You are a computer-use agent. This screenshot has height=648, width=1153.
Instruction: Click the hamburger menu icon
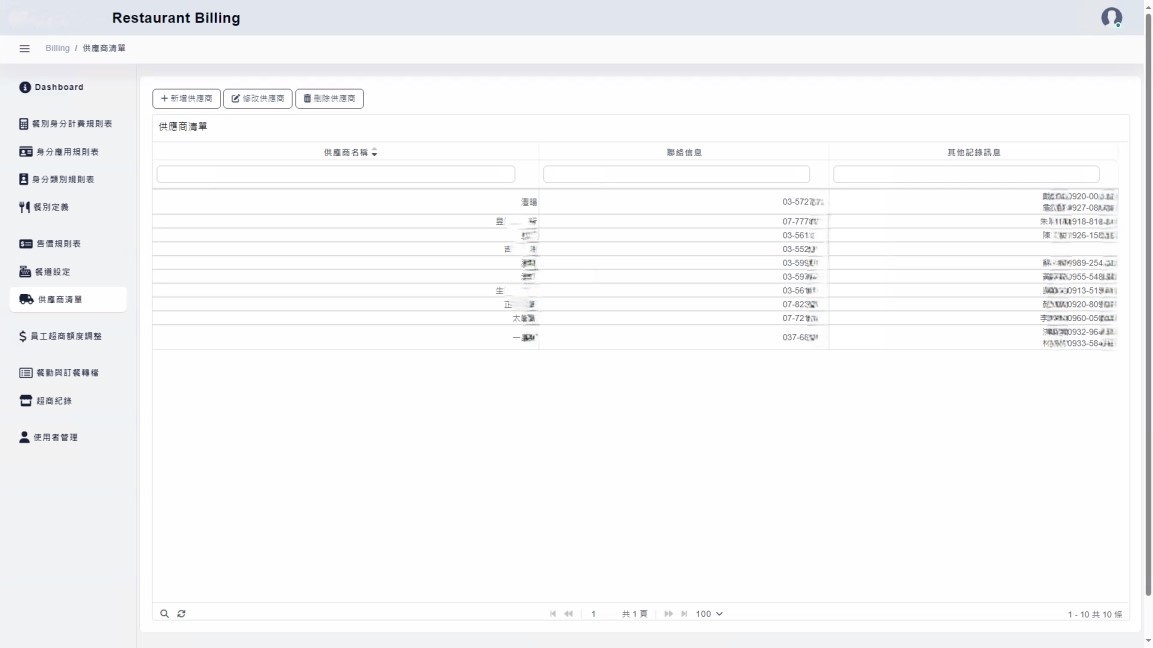[x=25, y=48]
